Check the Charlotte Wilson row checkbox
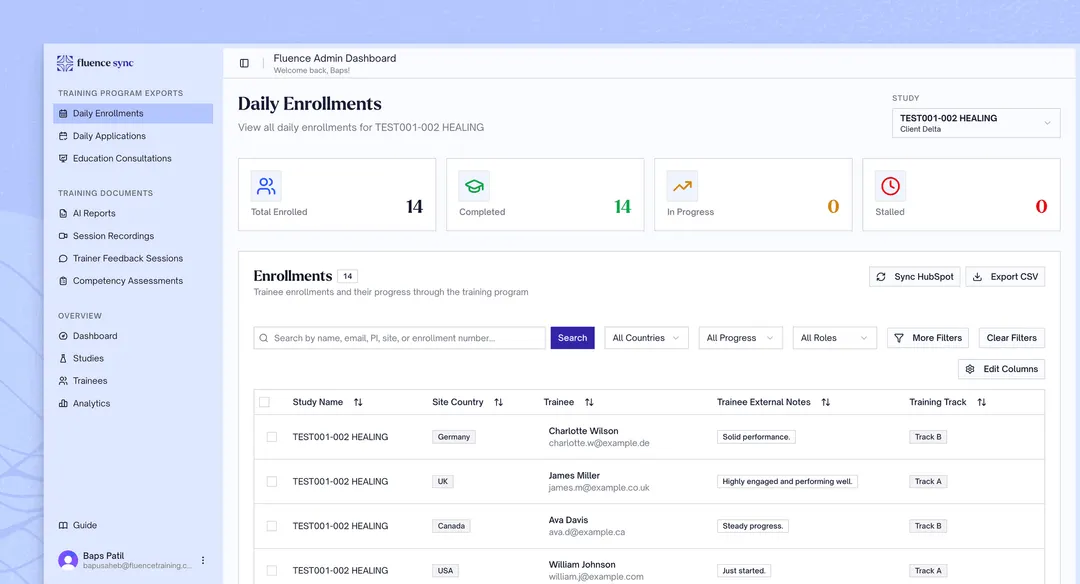The height and width of the screenshot is (584, 1080). pos(272,437)
